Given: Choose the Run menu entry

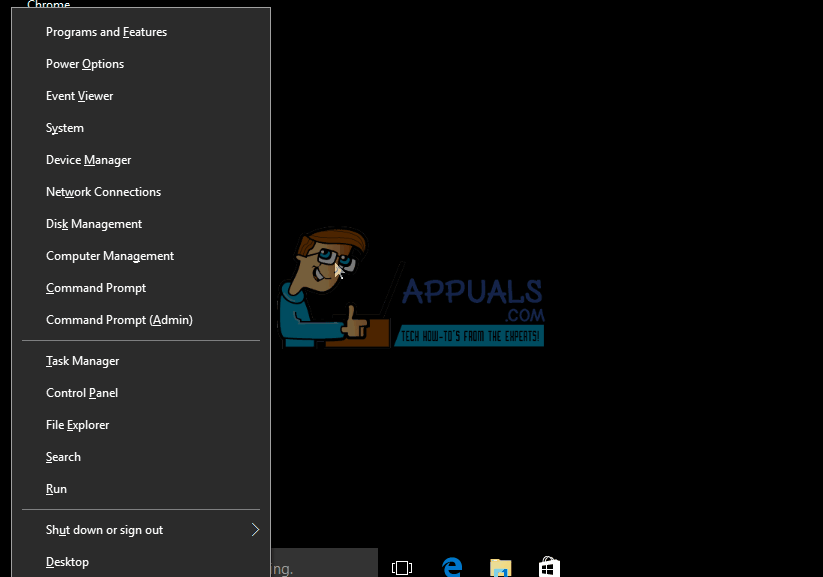Looking at the screenshot, I should click(x=56, y=489).
